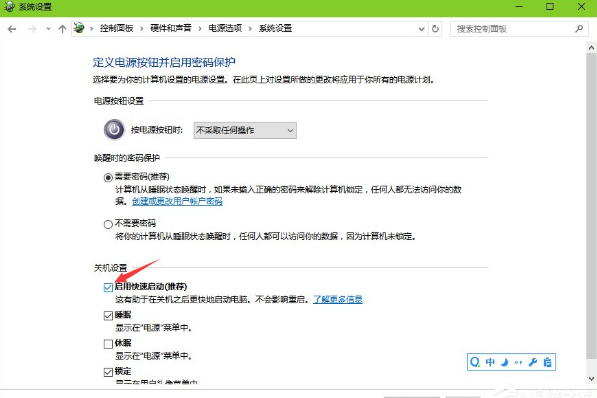
Task: Minimize the 系统设置 window
Action: click(519, 6)
